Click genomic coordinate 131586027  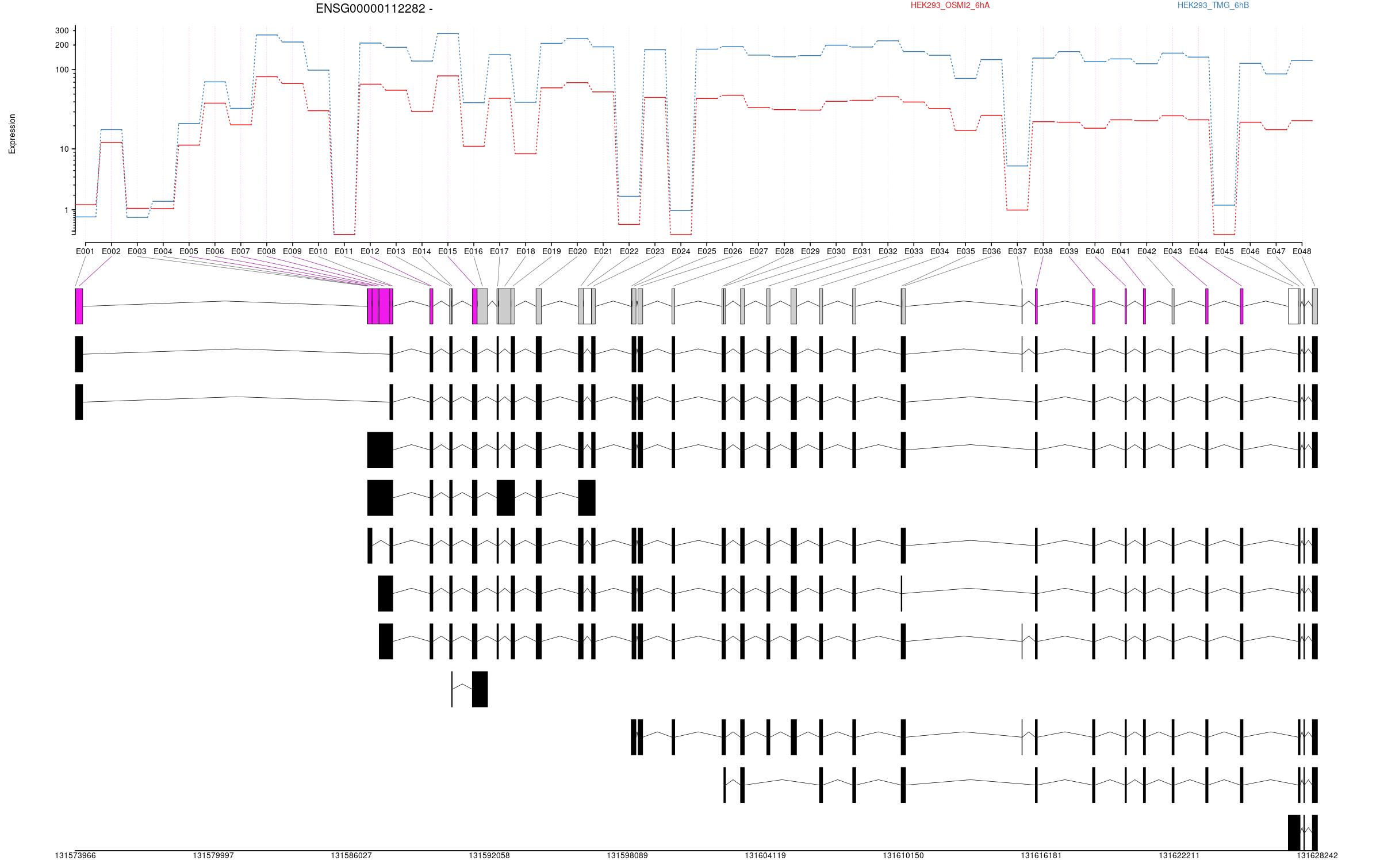[x=351, y=855]
